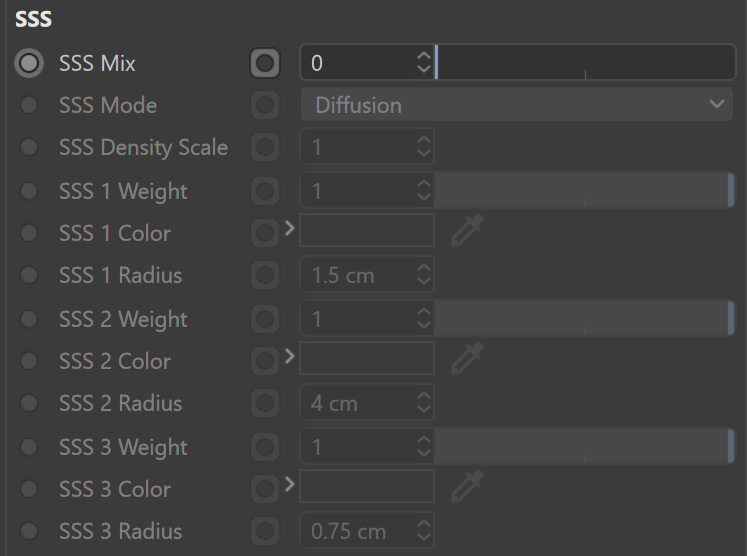Click the SSS Mix slider track

585,62
